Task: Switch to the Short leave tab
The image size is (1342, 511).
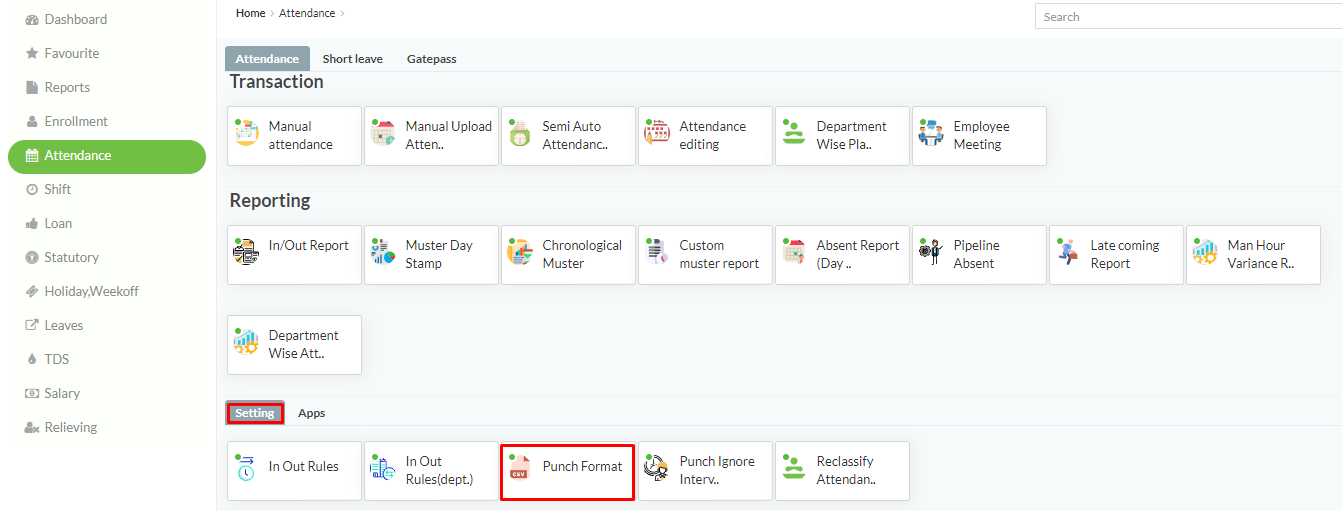Action: pyautogui.click(x=352, y=59)
